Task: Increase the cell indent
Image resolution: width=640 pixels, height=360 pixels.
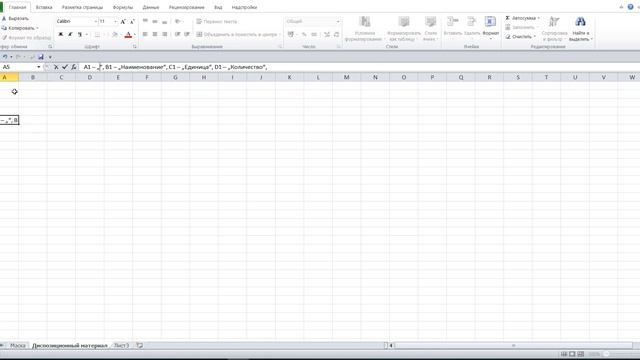Action: 187,34
